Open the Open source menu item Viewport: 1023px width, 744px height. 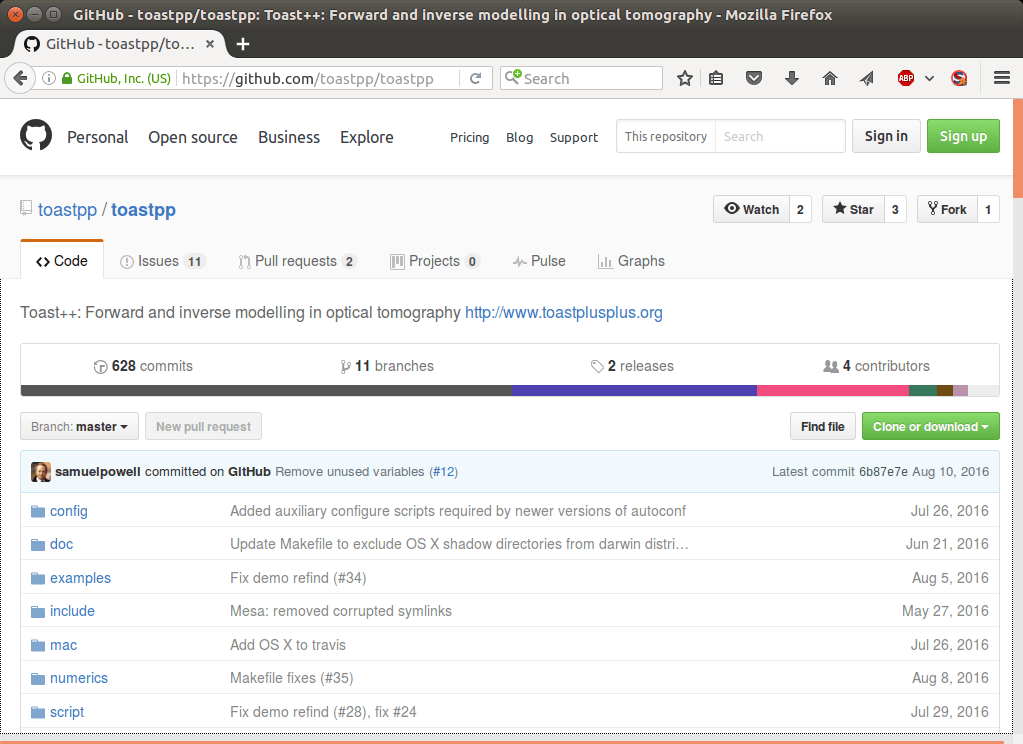click(x=192, y=137)
